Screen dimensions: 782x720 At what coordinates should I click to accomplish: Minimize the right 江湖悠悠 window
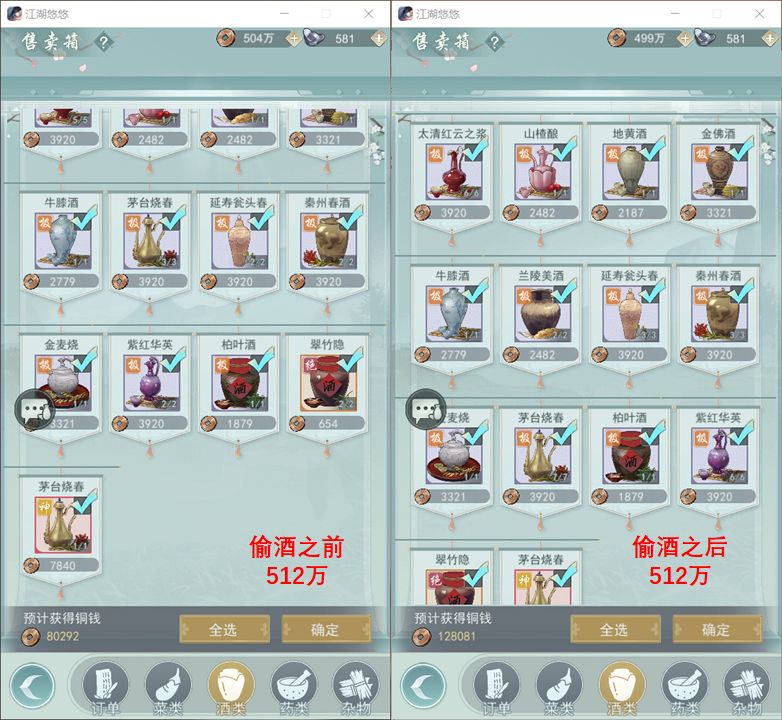pos(675,13)
